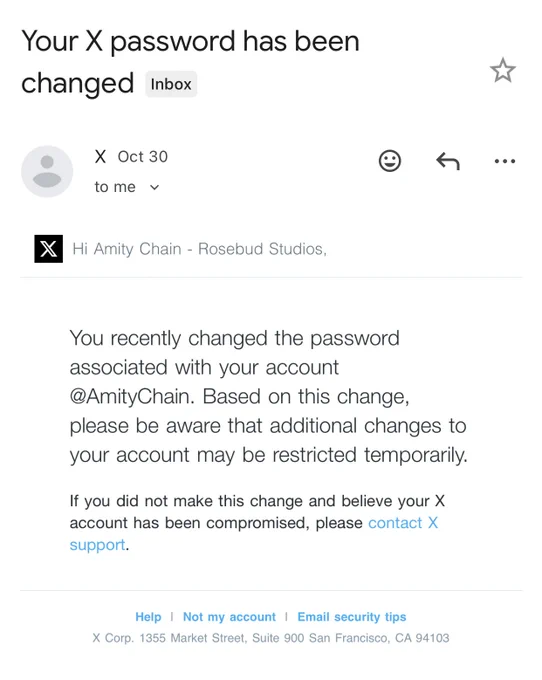Click the X Corp. Market Street address
Viewport: 542px width, 680px height.
point(271,638)
